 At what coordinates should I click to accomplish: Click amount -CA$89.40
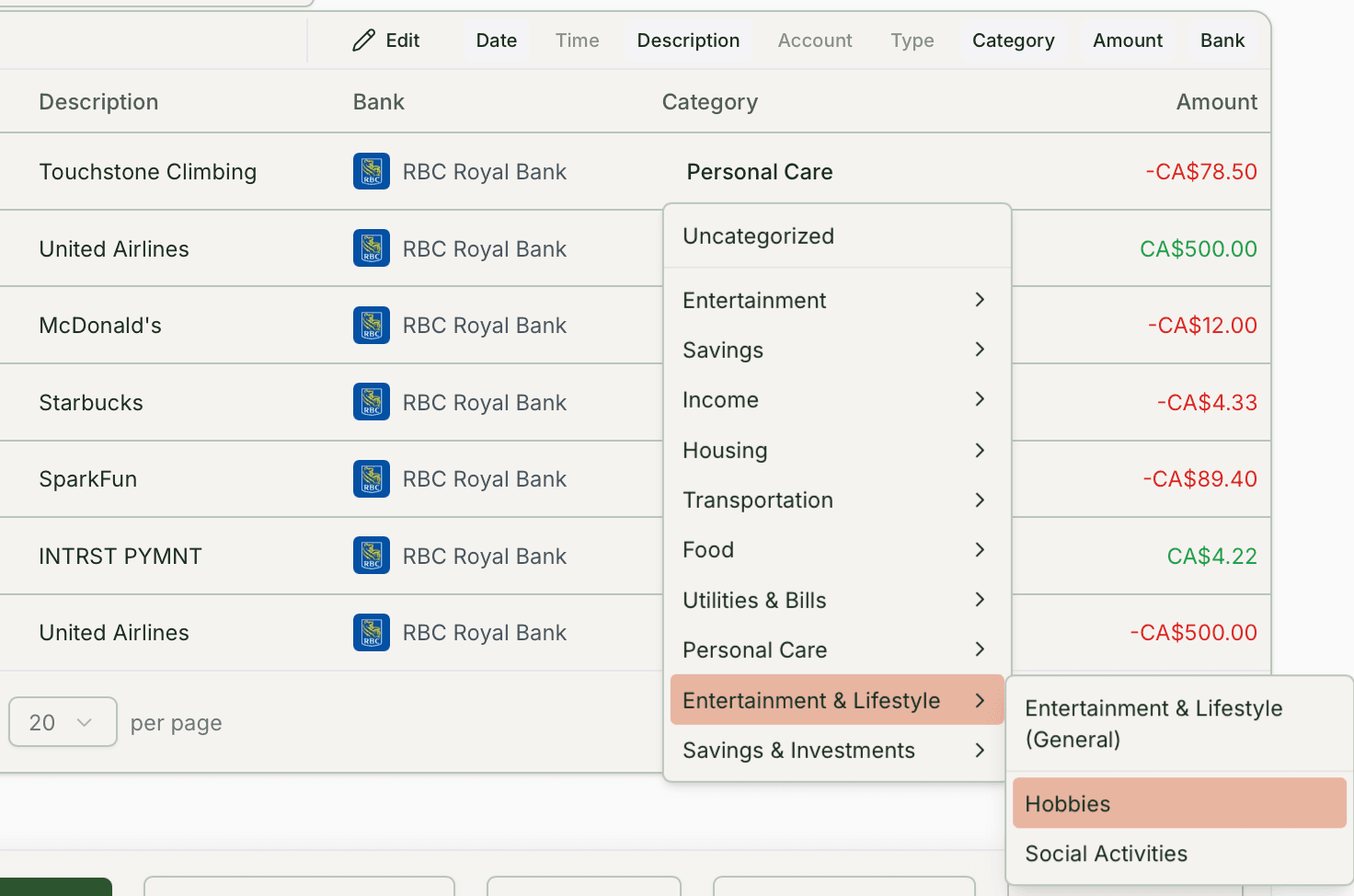[1199, 479]
